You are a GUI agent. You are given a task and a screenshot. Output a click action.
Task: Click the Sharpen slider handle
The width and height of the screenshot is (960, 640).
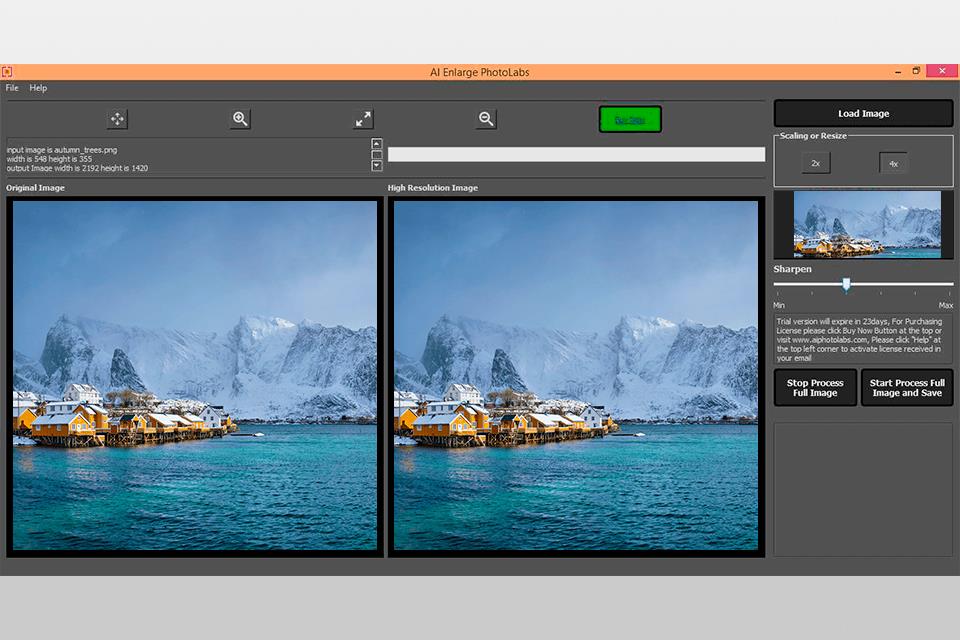846,285
